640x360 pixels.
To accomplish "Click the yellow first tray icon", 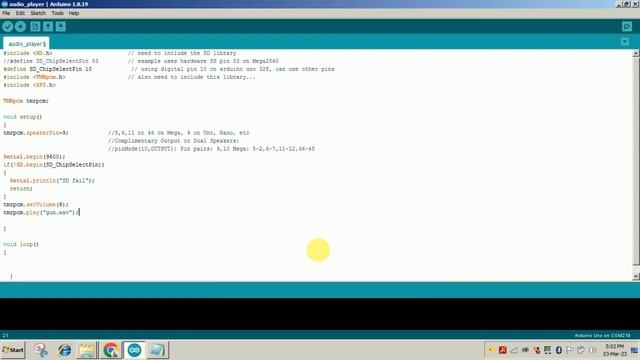I will (491, 350).
